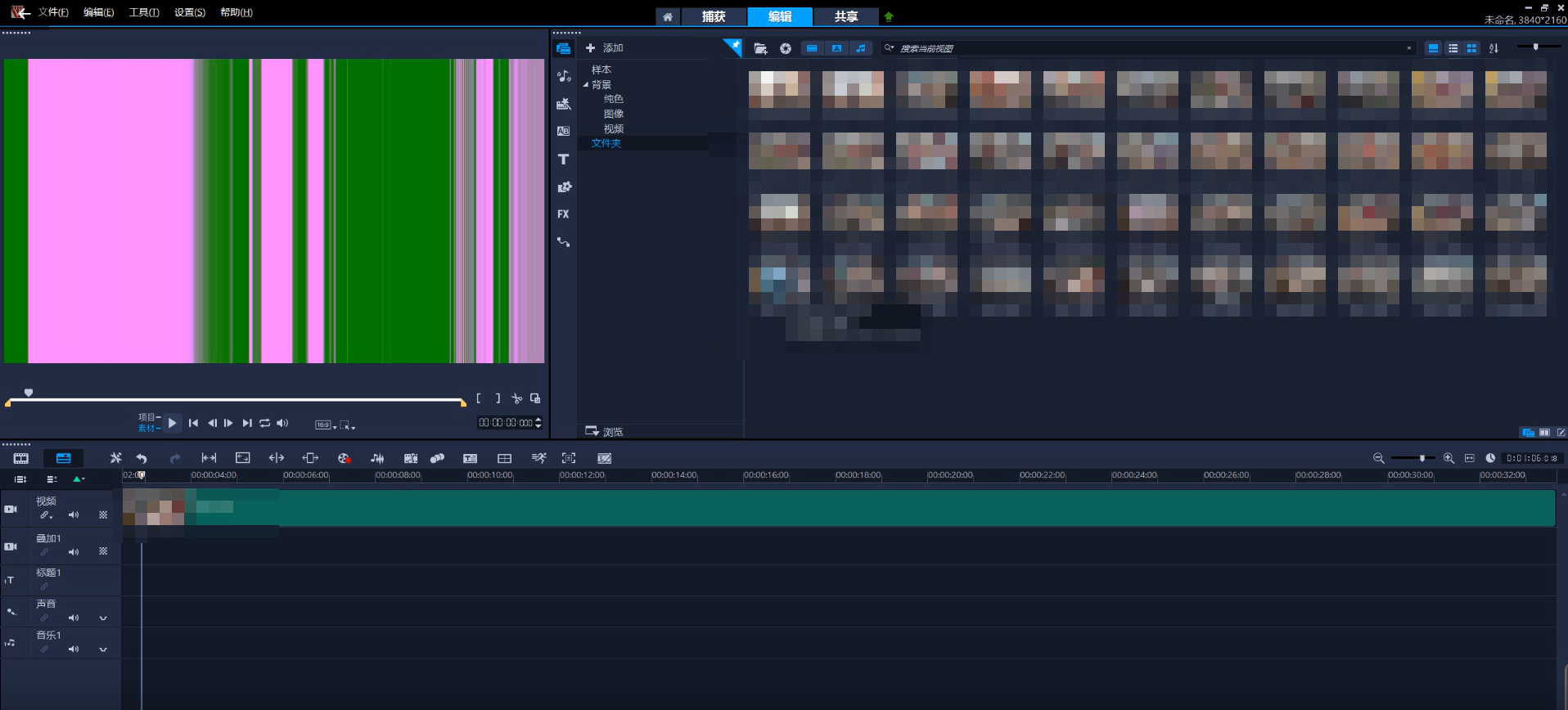
Task: Click the library thumbnail size slider
Action: (x=1535, y=47)
